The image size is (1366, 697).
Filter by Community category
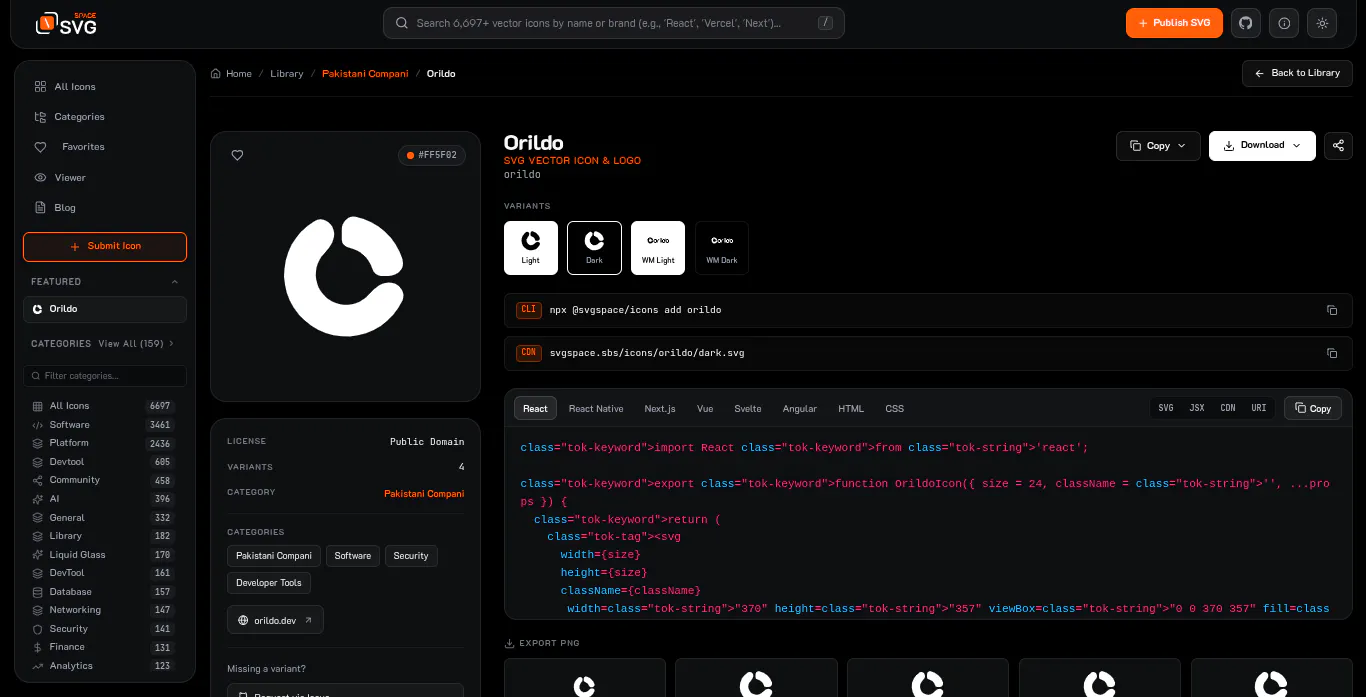pos(103,480)
